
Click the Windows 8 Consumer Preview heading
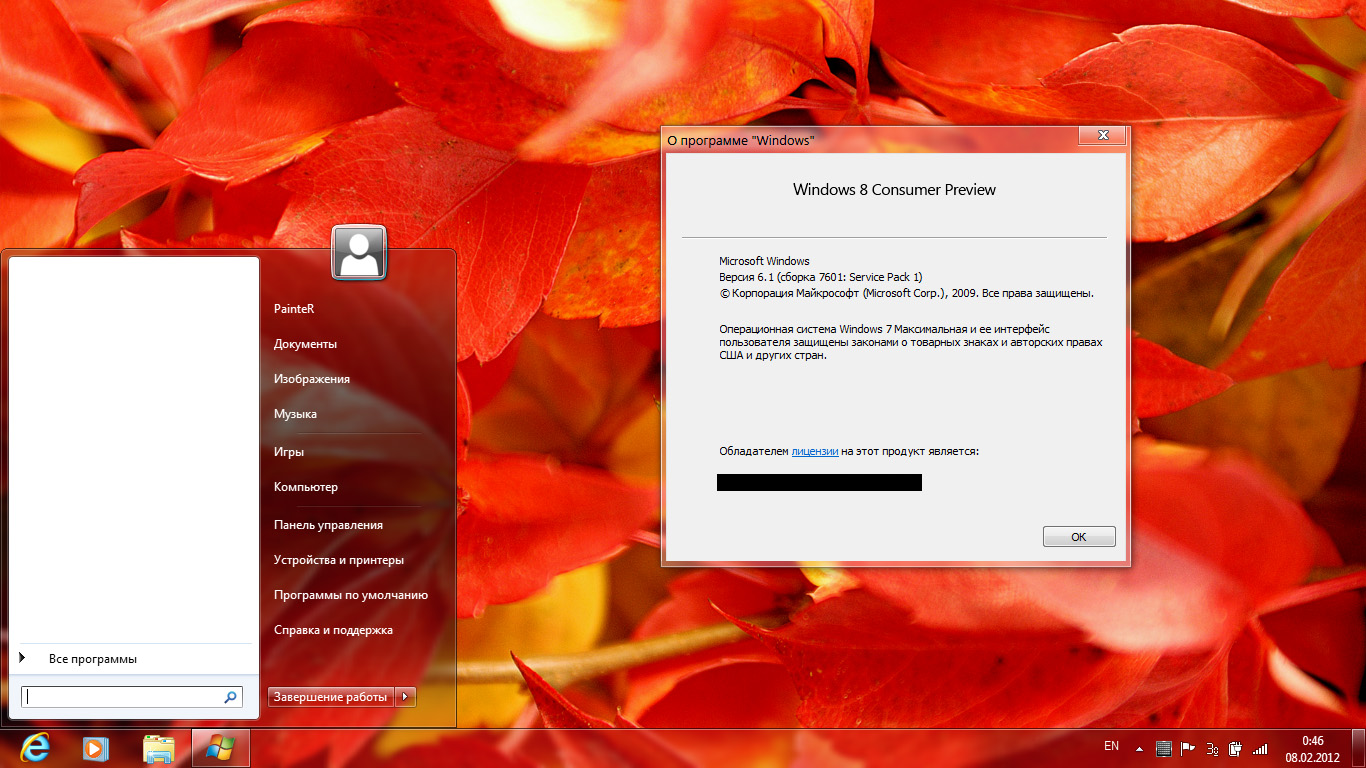894,189
